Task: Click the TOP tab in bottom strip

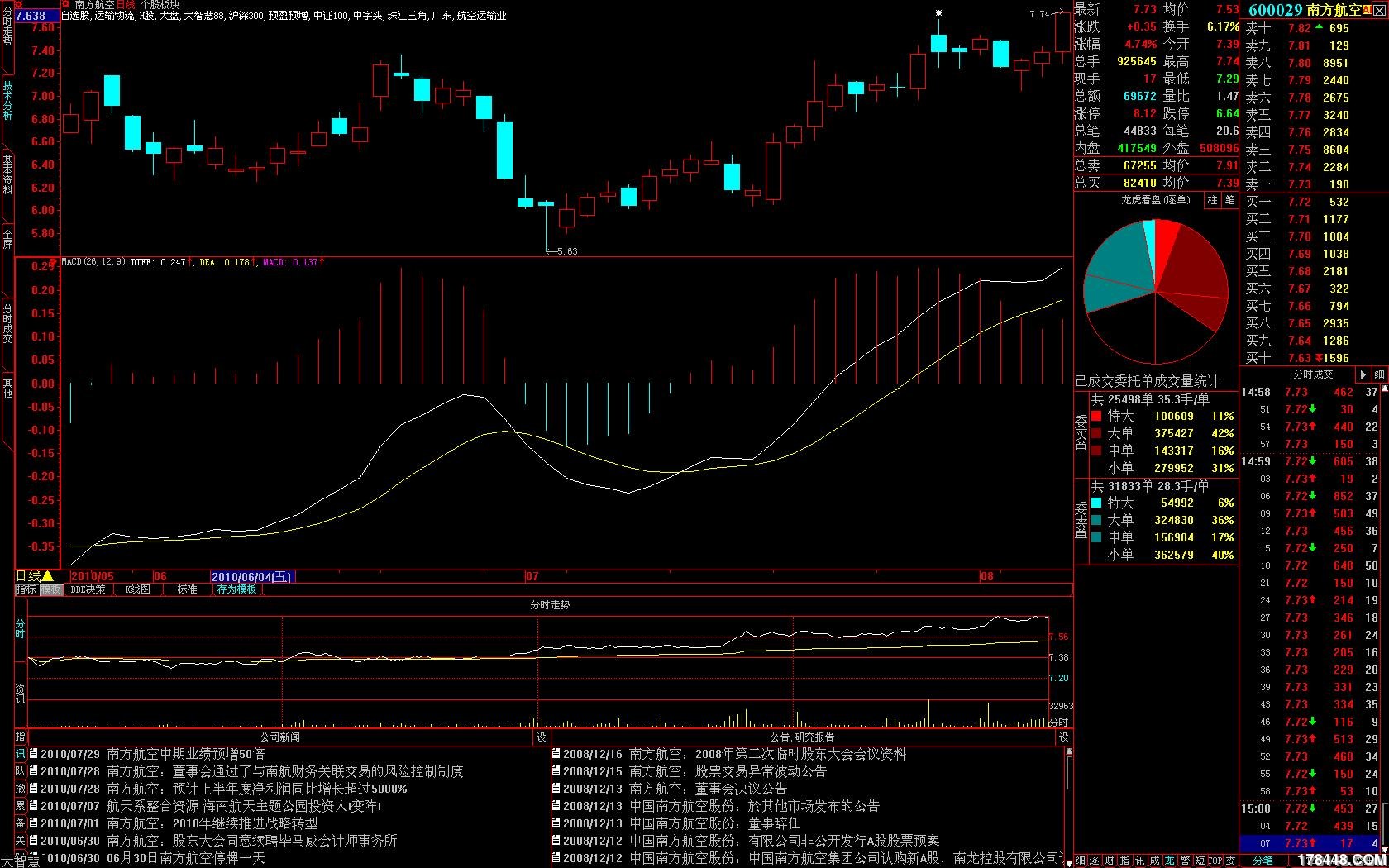Action: pyautogui.click(x=1215, y=861)
